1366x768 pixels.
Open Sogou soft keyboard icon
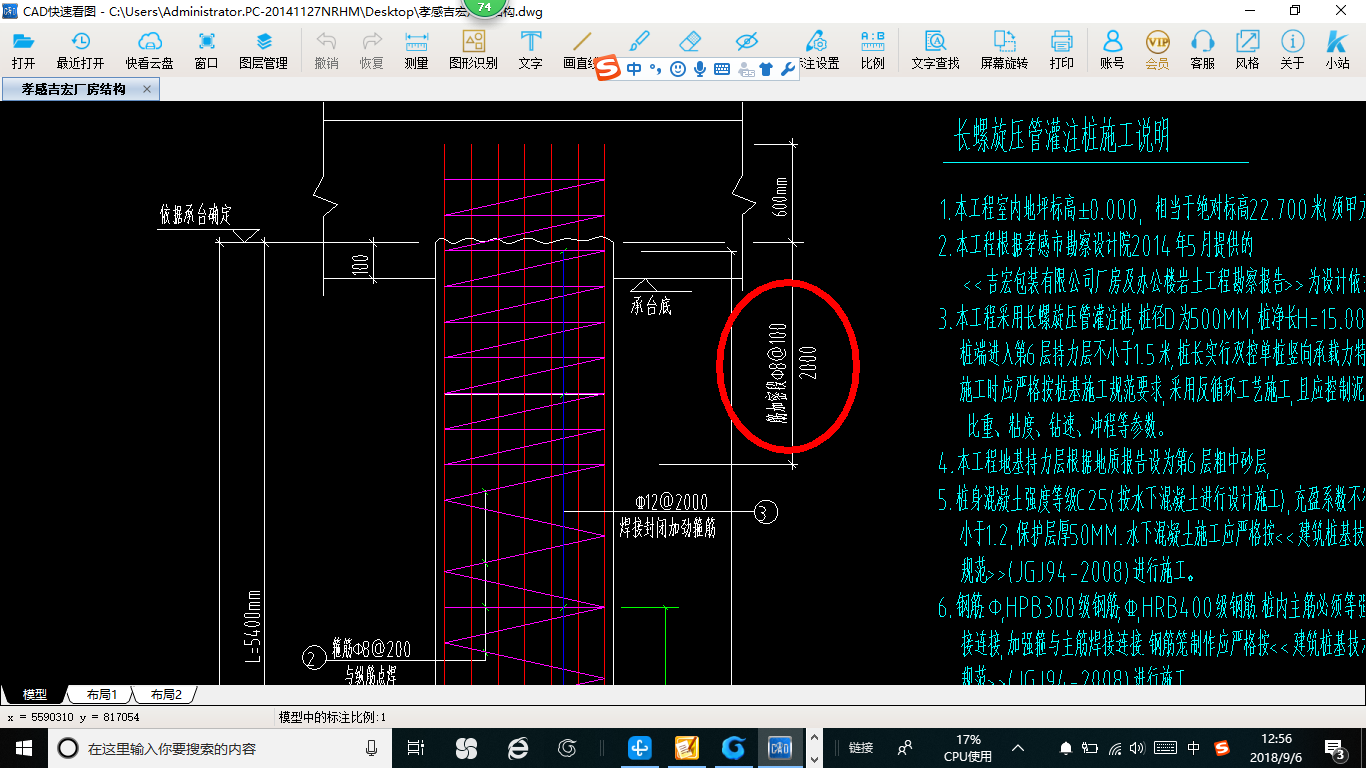pos(722,69)
